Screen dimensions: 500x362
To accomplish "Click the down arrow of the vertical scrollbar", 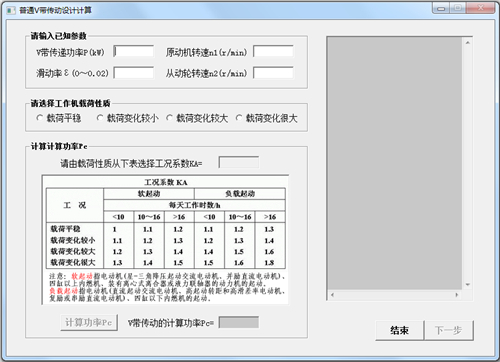I will tap(467, 285).
